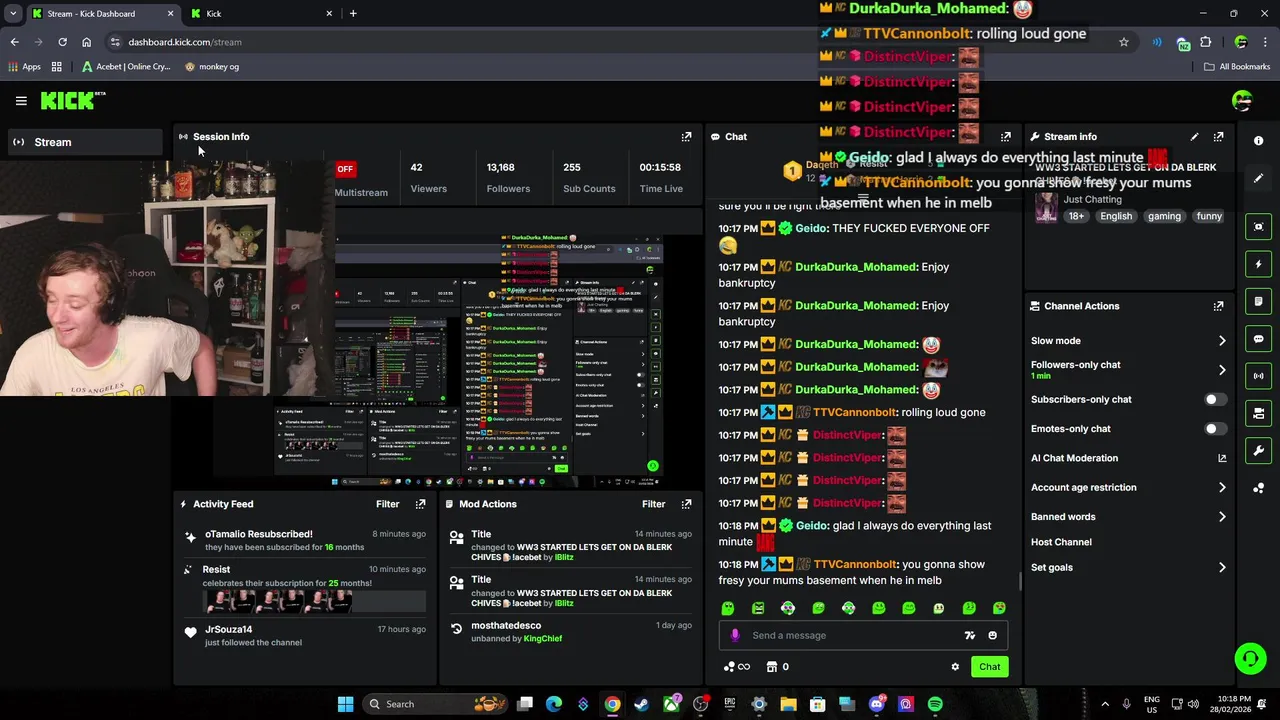Image resolution: width=1280 pixels, height=720 pixels.
Task: Click the microphone icon in chat input
Action: pyautogui.click(x=735, y=635)
